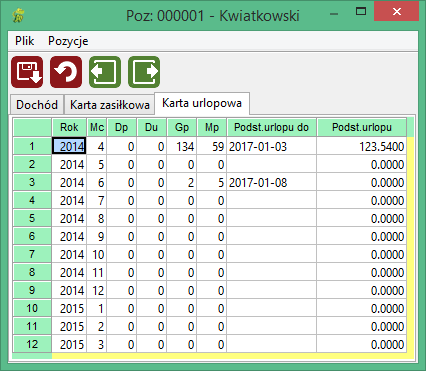The height and width of the screenshot is (371, 426).
Task: Click the Mp value 5 in row 3
Action: click(x=212, y=182)
